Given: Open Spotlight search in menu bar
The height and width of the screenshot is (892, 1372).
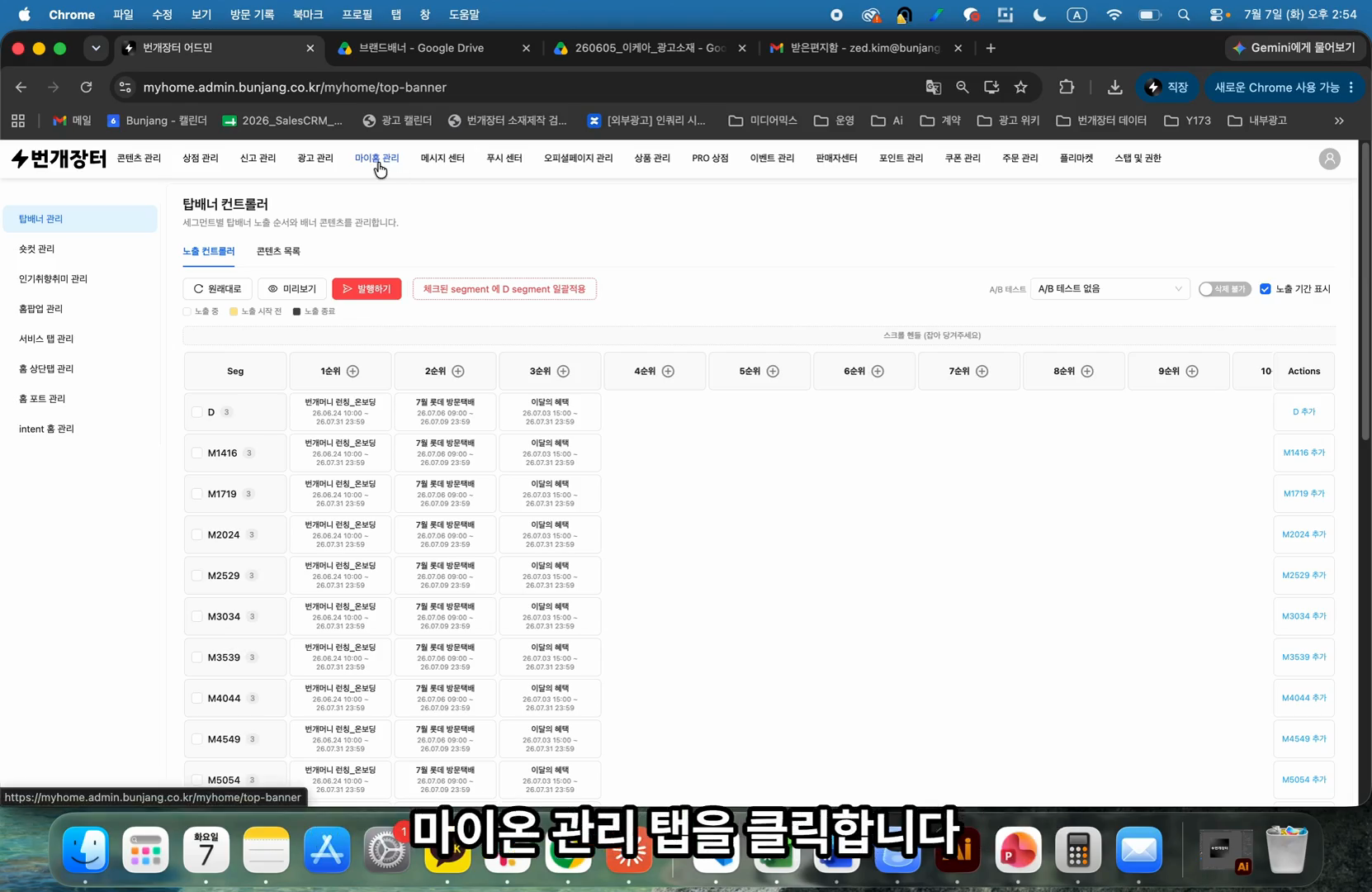Looking at the screenshot, I should tap(1184, 15).
